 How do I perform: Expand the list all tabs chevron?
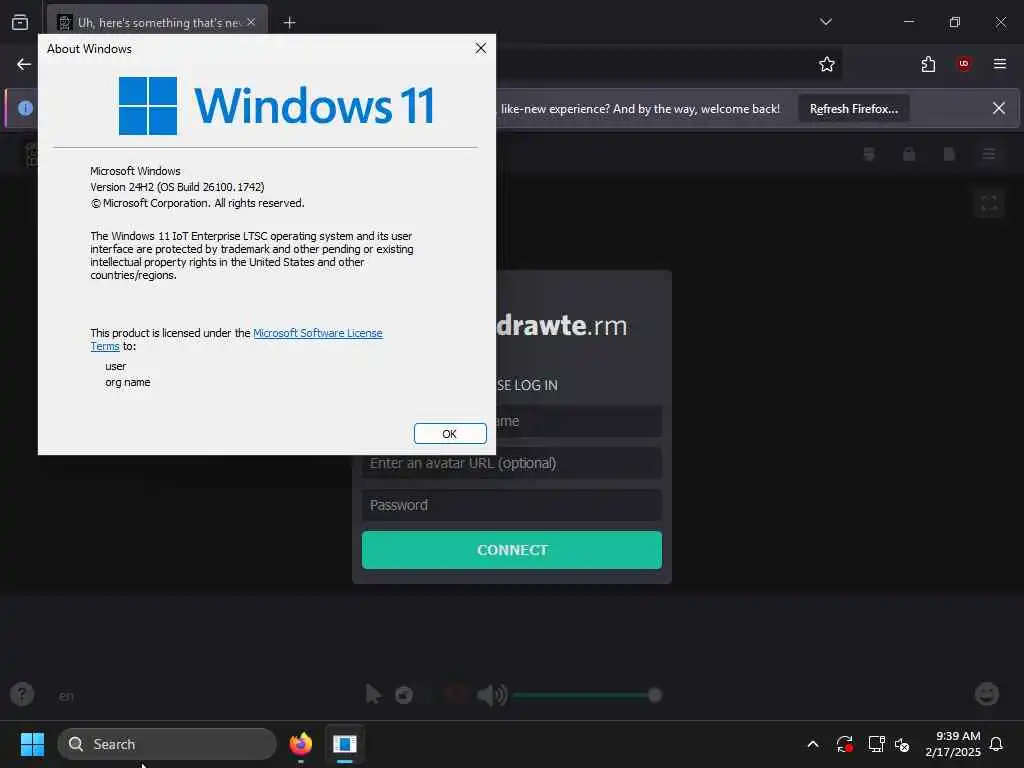(825, 22)
